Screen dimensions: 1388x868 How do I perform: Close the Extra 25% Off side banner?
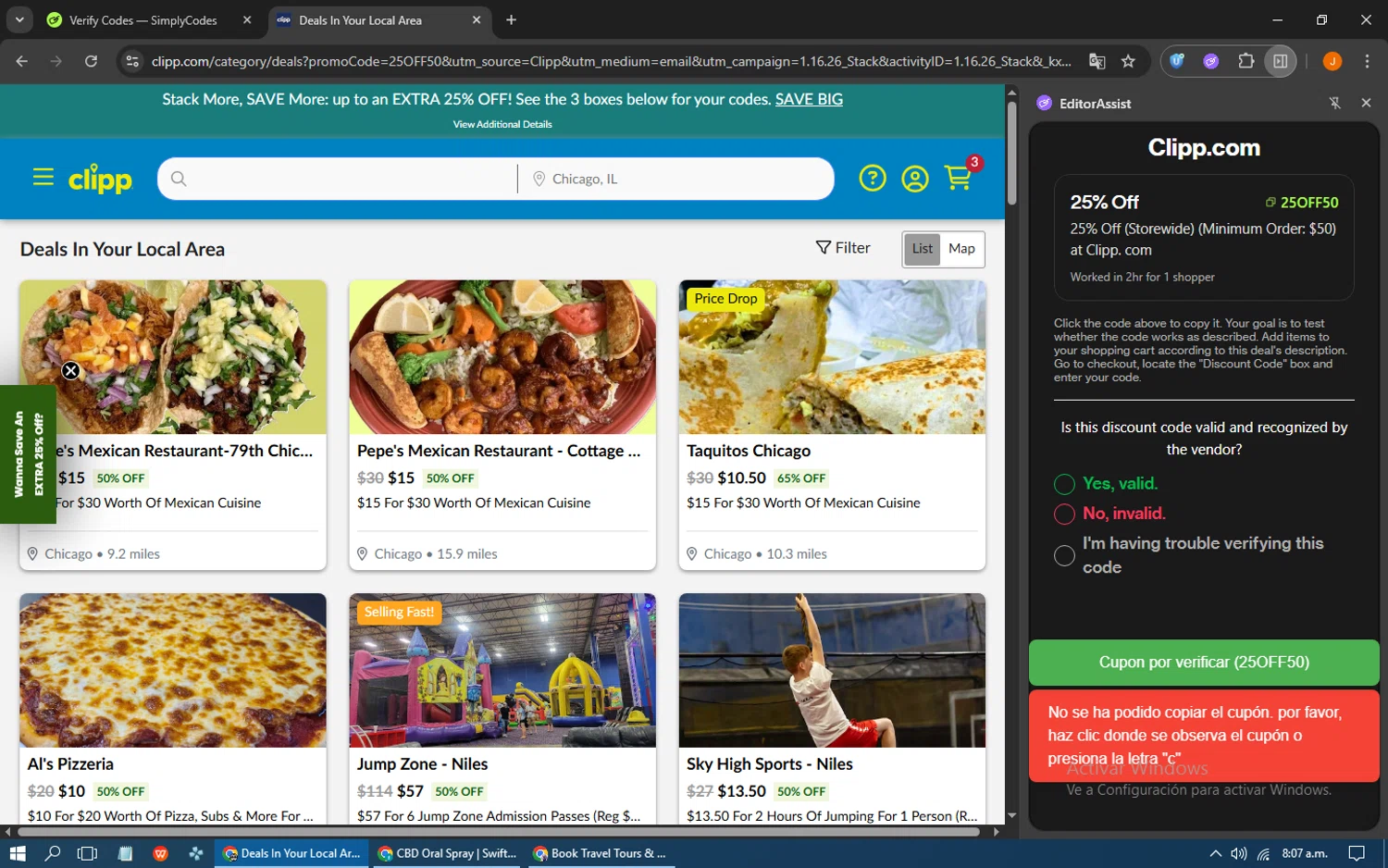(70, 371)
